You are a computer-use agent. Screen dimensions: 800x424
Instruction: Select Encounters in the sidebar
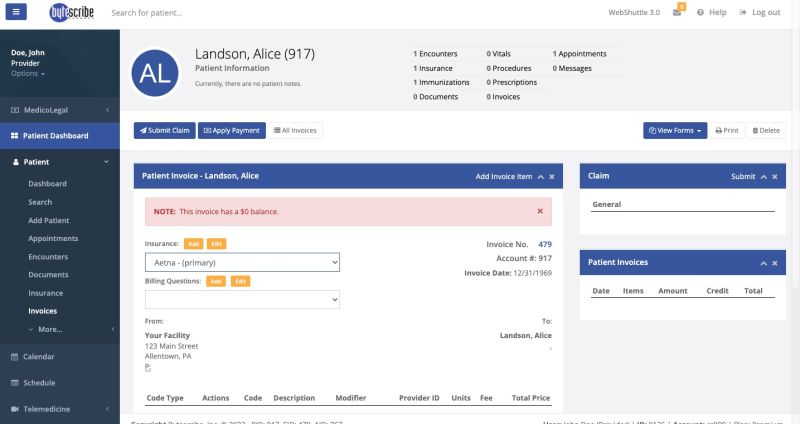(48, 256)
